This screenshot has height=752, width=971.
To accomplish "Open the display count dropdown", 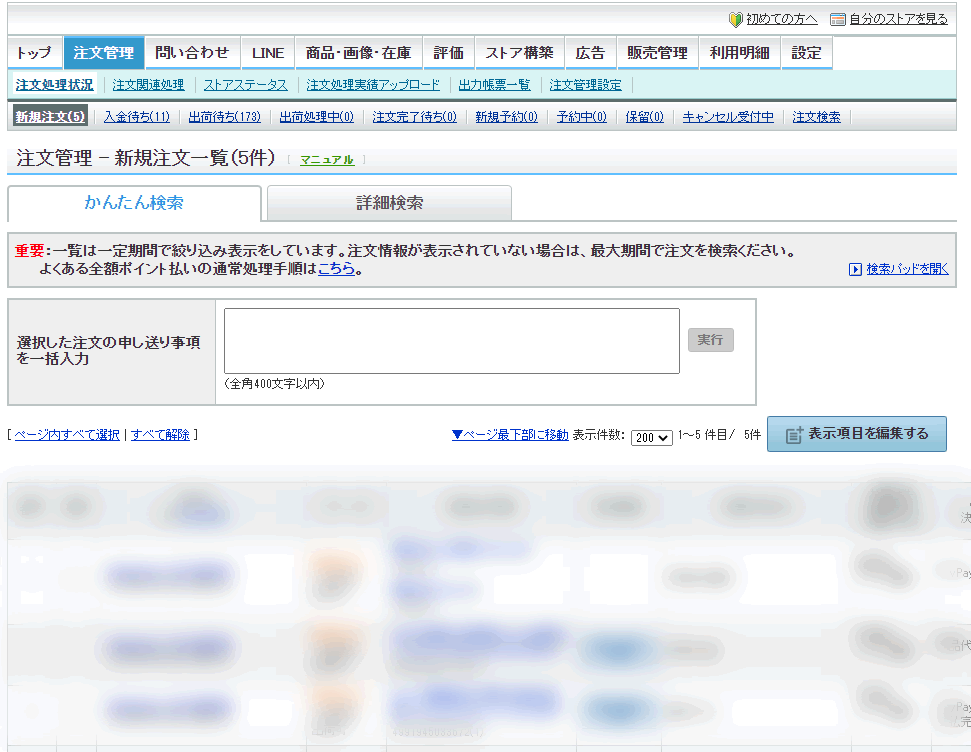I will (x=651, y=437).
